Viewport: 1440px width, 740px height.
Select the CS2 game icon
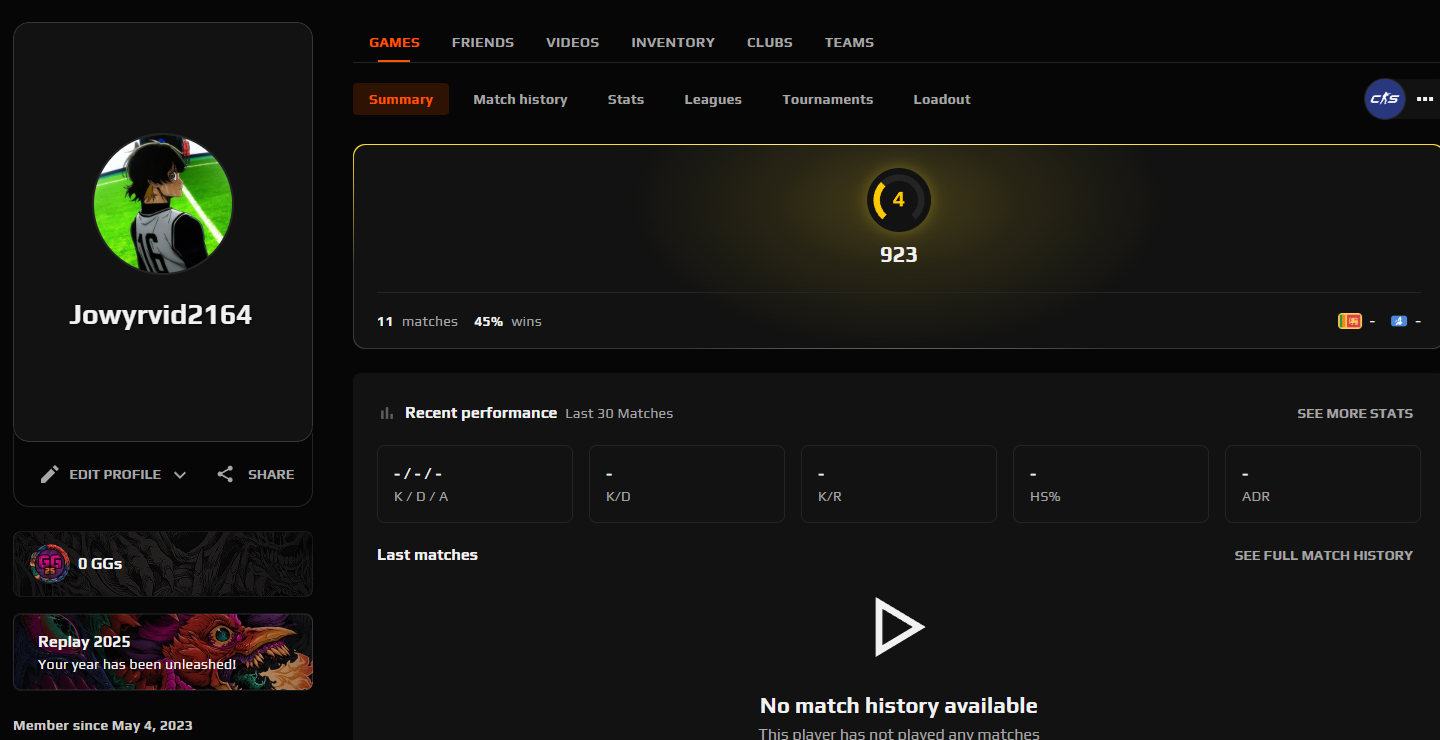click(x=1384, y=99)
